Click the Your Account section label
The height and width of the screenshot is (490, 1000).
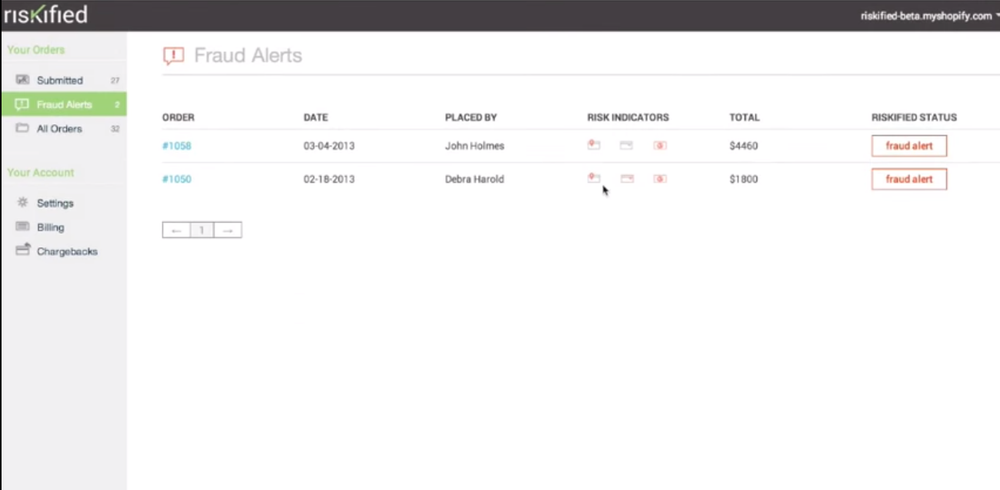pyautogui.click(x=41, y=172)
